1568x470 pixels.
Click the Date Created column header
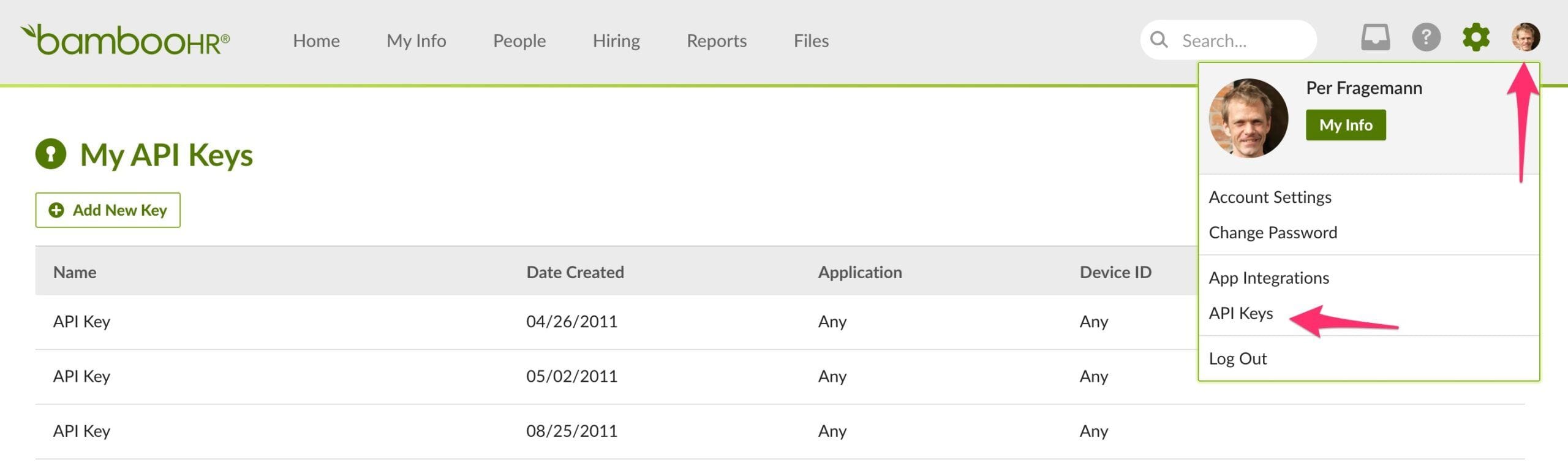[x=575, y=271]
